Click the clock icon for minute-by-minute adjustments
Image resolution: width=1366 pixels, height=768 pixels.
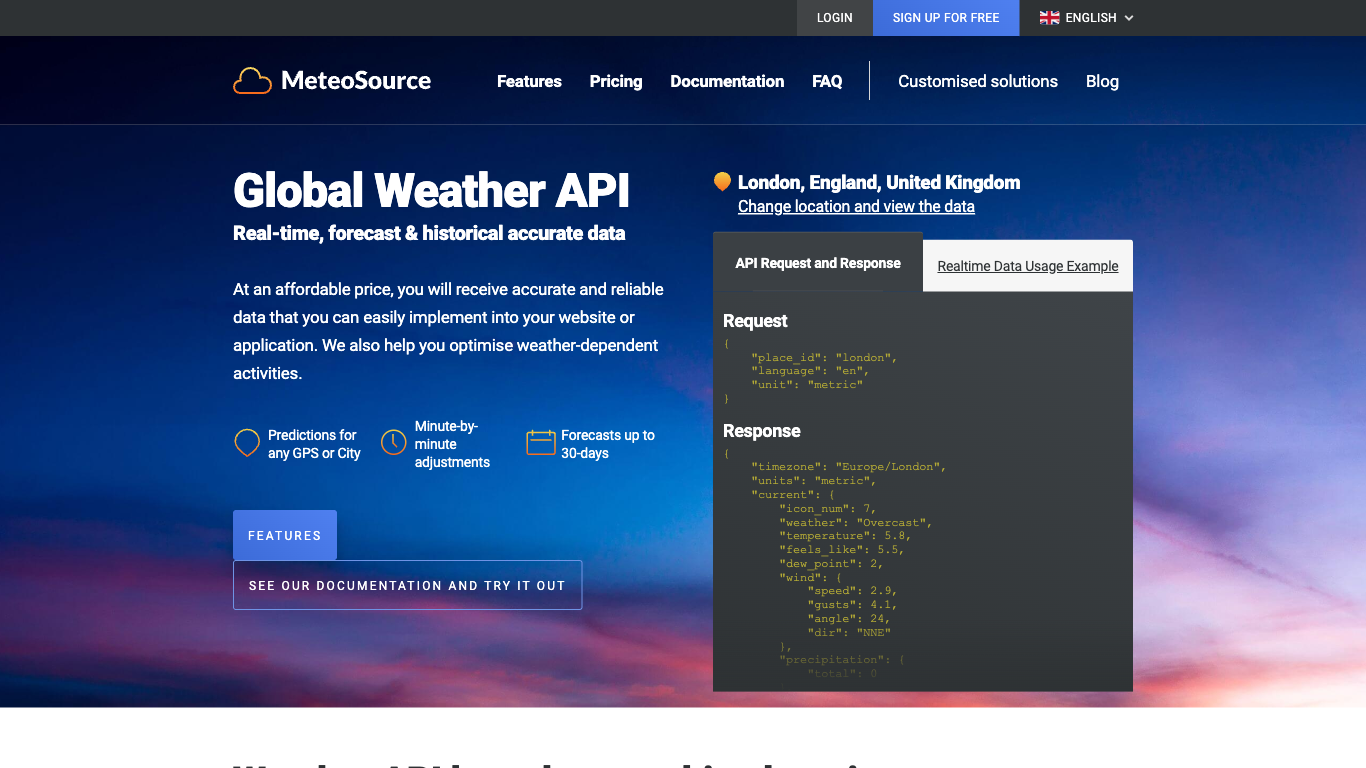click(x=394, y=442)
